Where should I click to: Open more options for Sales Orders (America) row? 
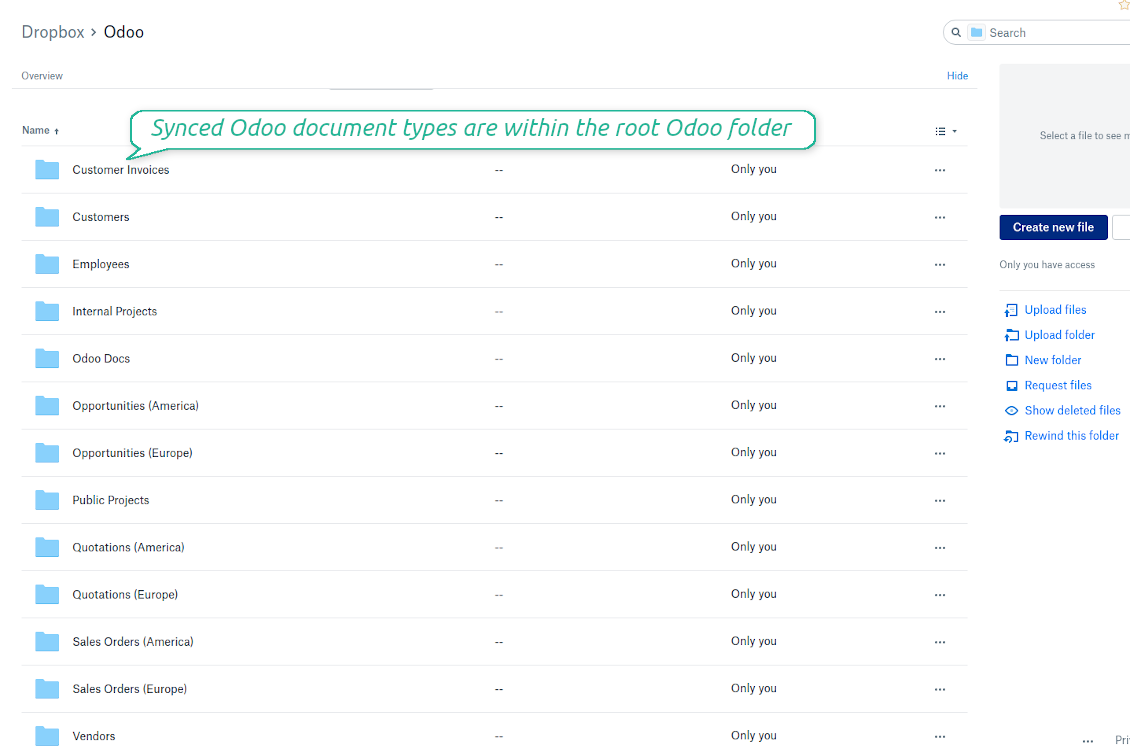940,642
